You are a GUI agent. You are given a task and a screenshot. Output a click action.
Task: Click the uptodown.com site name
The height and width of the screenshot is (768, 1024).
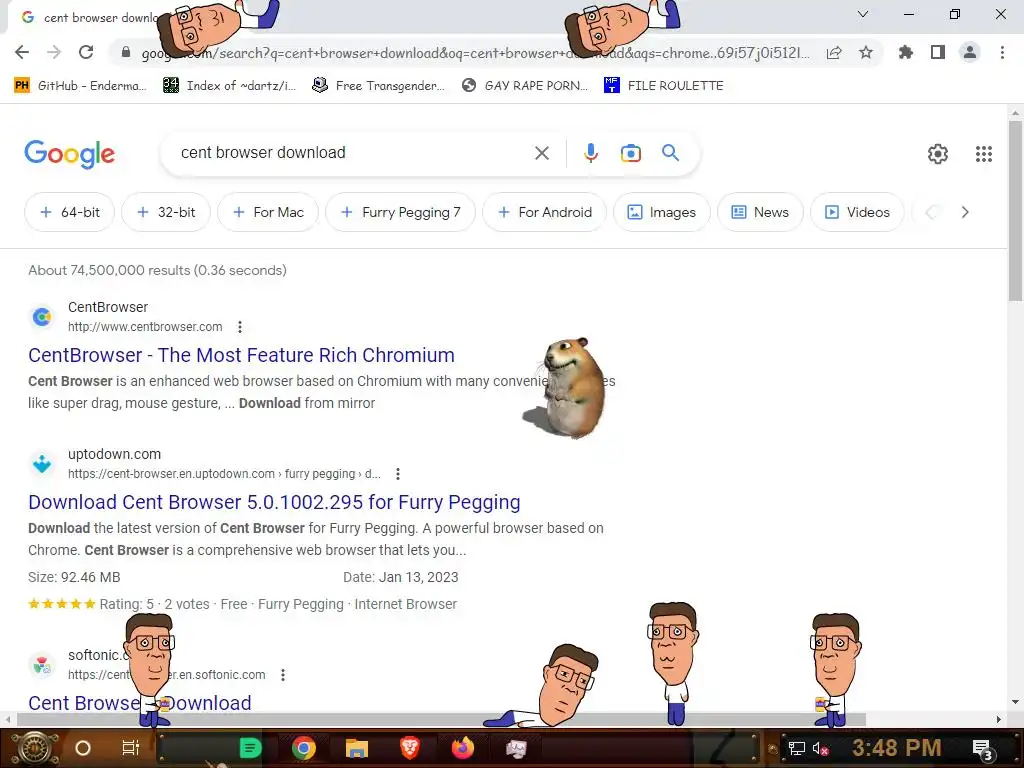click(114, 454)
